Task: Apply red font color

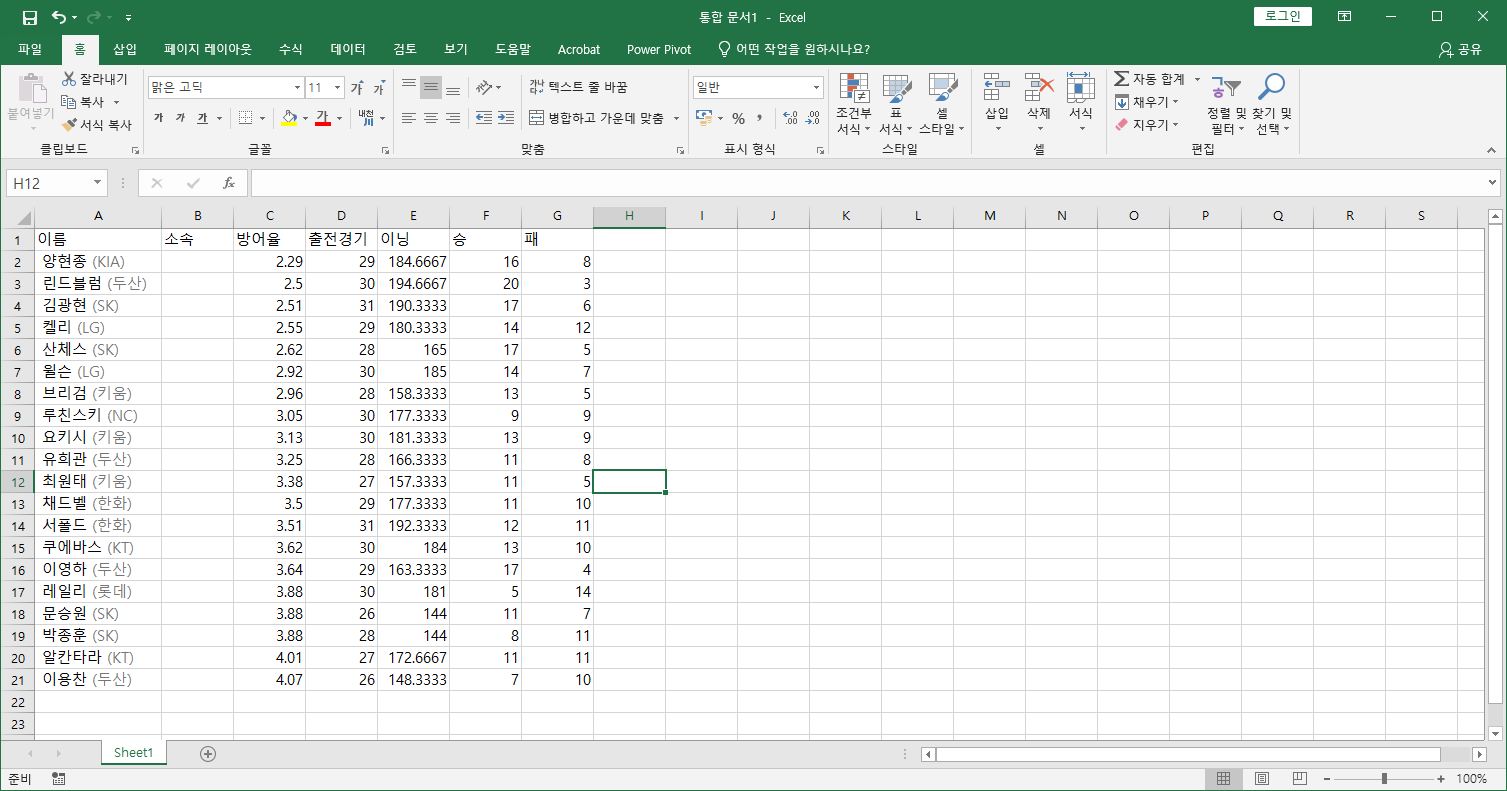Action: pyautogui.click(x=322, y=118)
